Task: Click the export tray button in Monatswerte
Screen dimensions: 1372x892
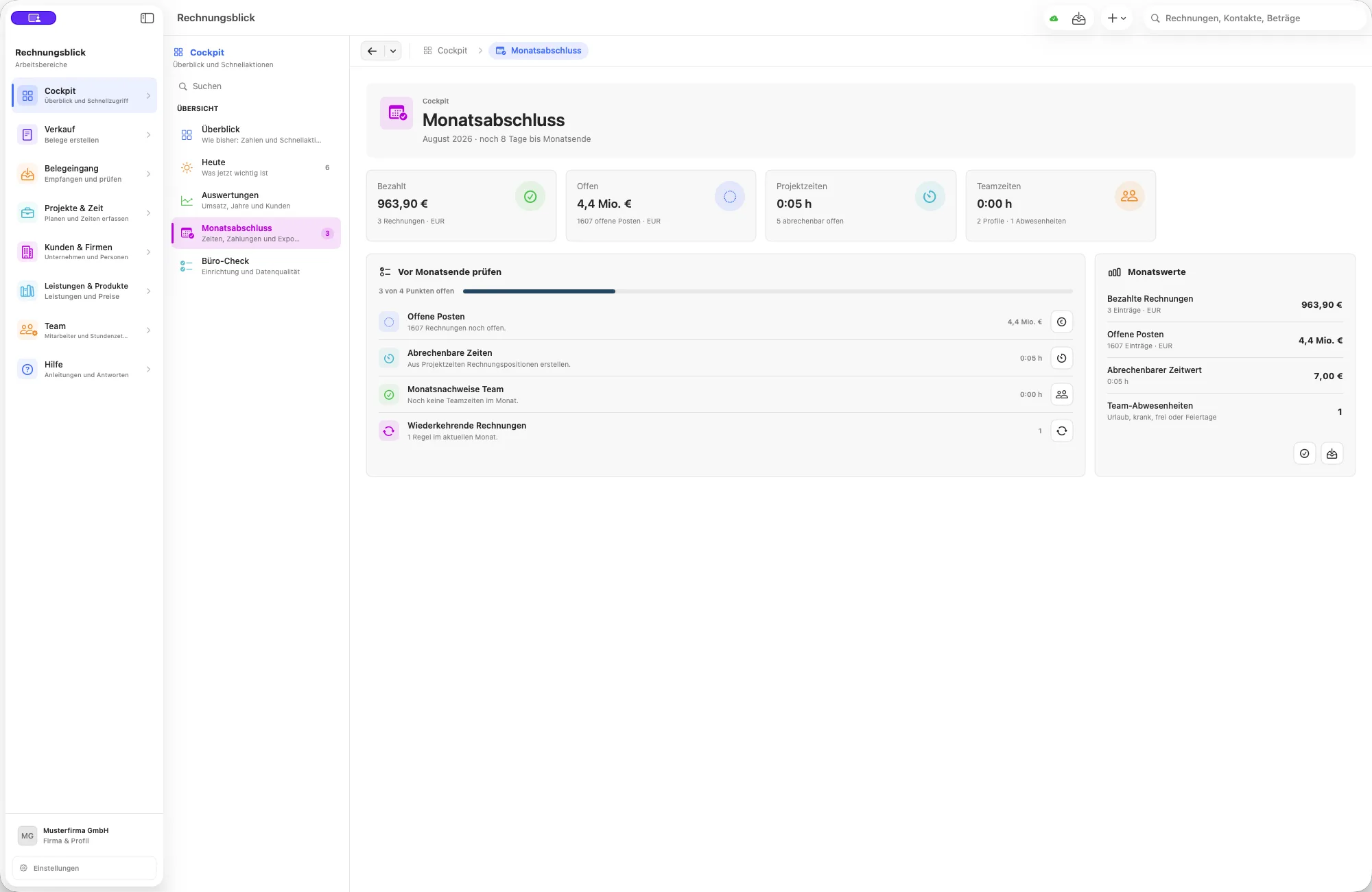Action: point(1332,454)
